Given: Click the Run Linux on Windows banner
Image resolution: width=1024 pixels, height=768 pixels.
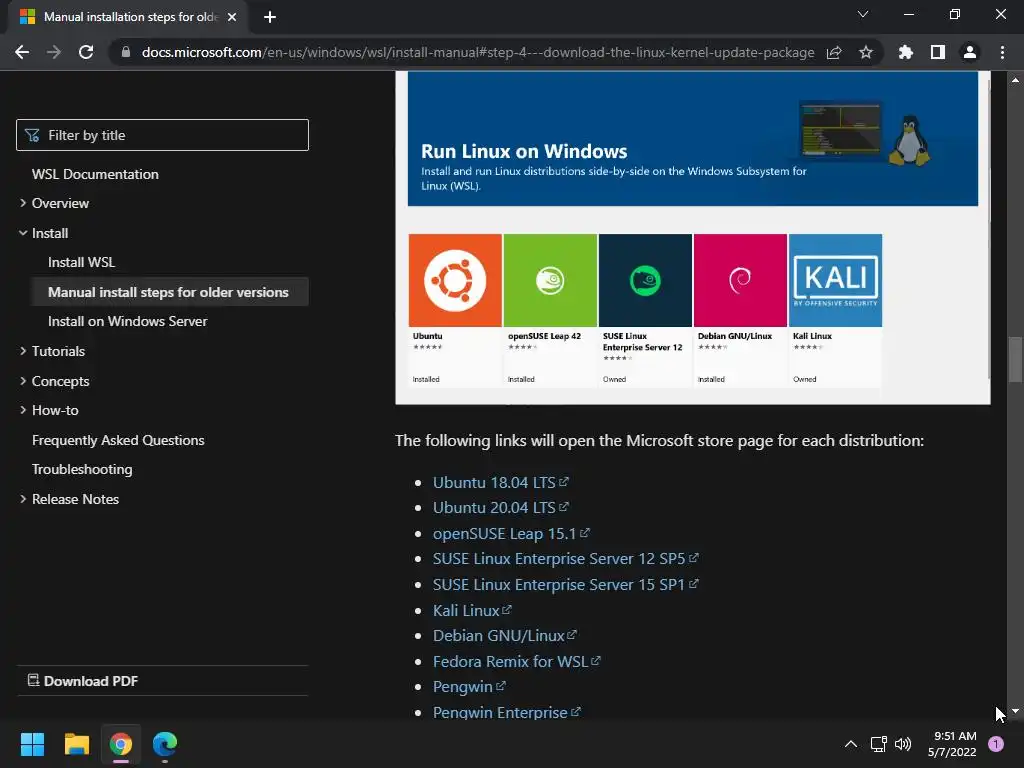Looking at the screenshot, I should pyautogui.click(x=693, y=139).
